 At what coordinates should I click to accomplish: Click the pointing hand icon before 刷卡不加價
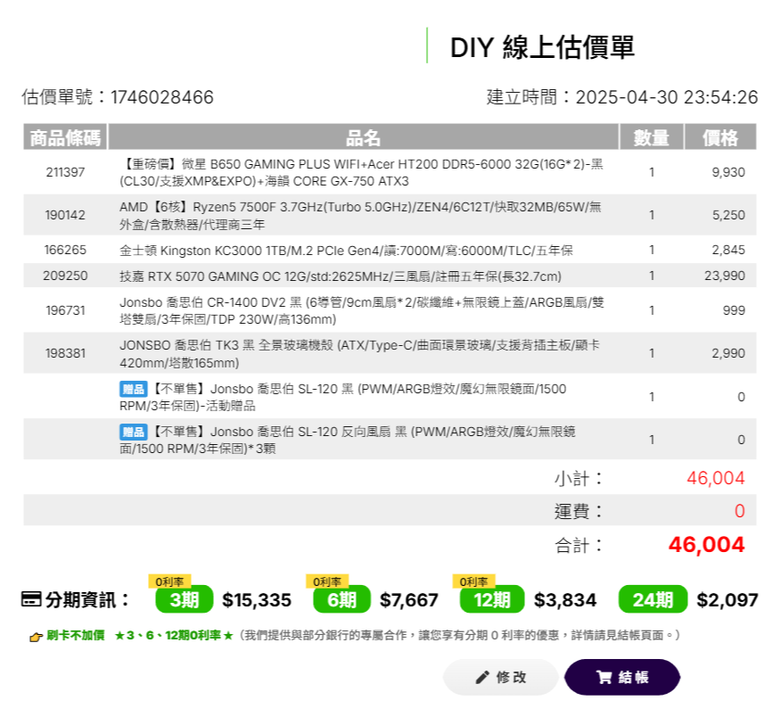pos(36,636)
